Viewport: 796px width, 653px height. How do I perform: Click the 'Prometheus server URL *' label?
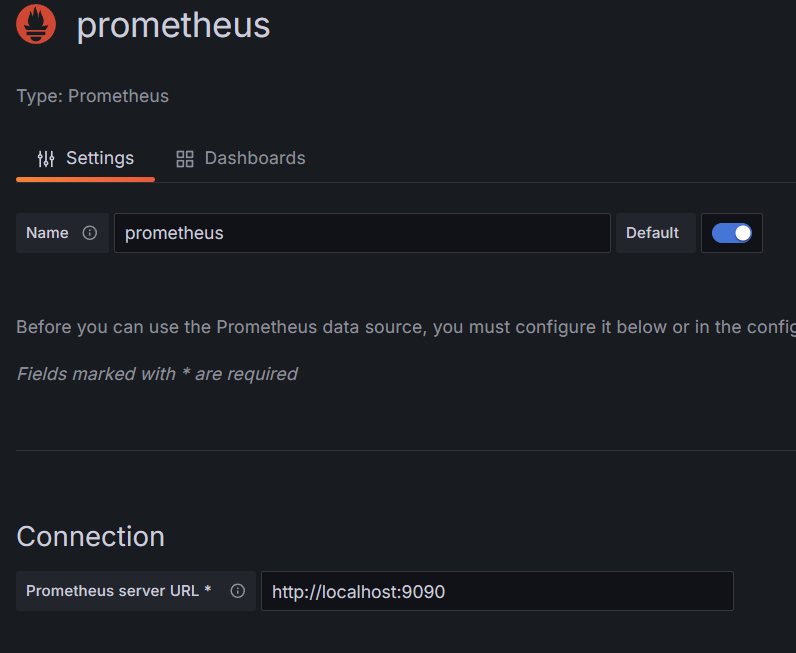[x=118, y=591]
